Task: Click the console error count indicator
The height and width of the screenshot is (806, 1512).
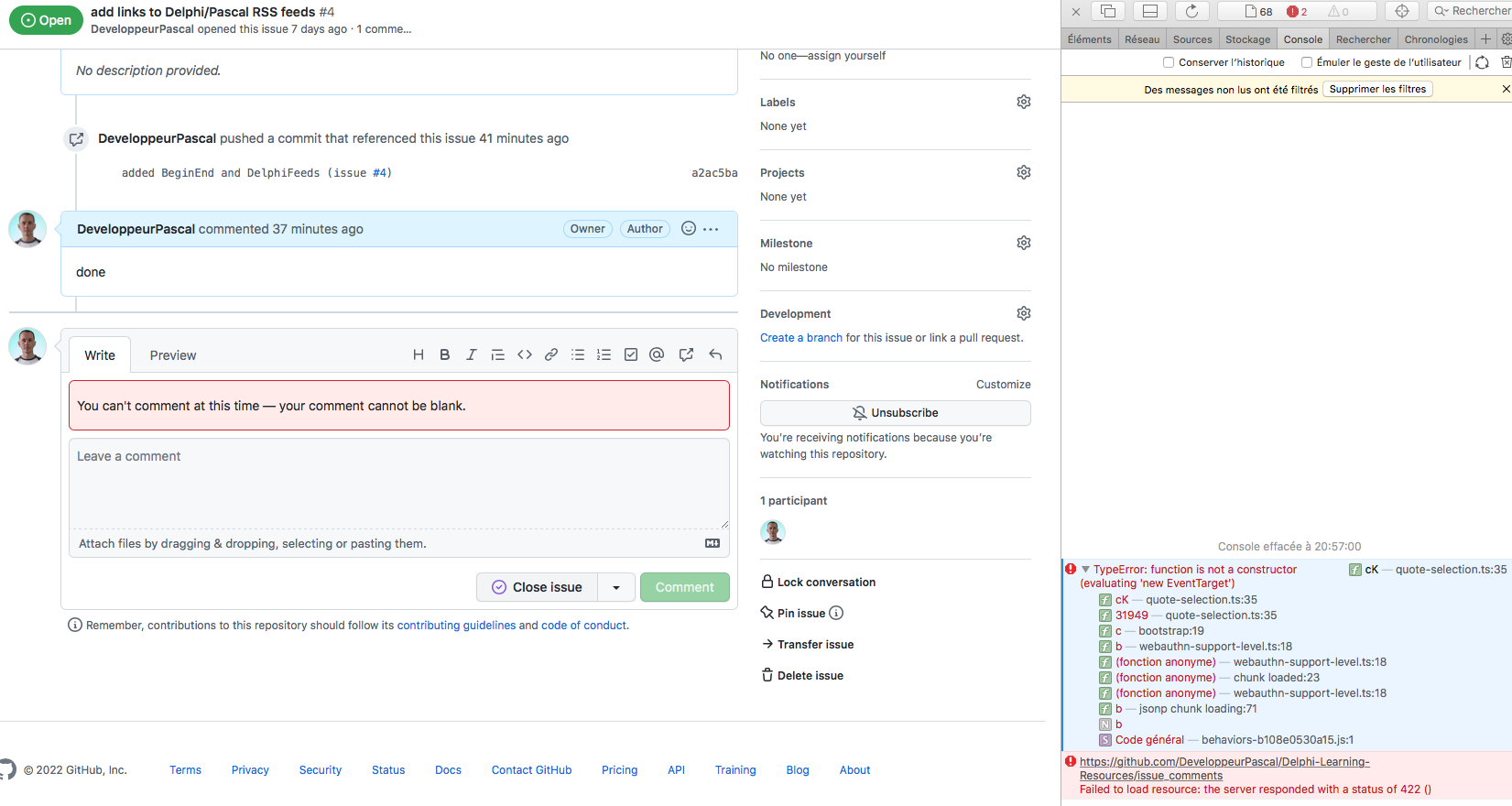Action: [x=1297, y=11]
